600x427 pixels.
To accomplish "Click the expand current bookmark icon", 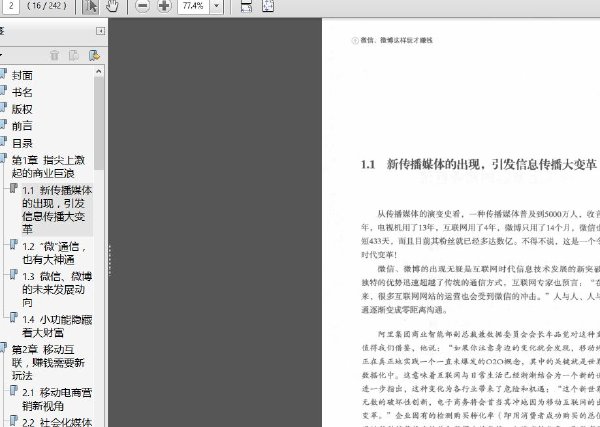I will coord(94,55).
